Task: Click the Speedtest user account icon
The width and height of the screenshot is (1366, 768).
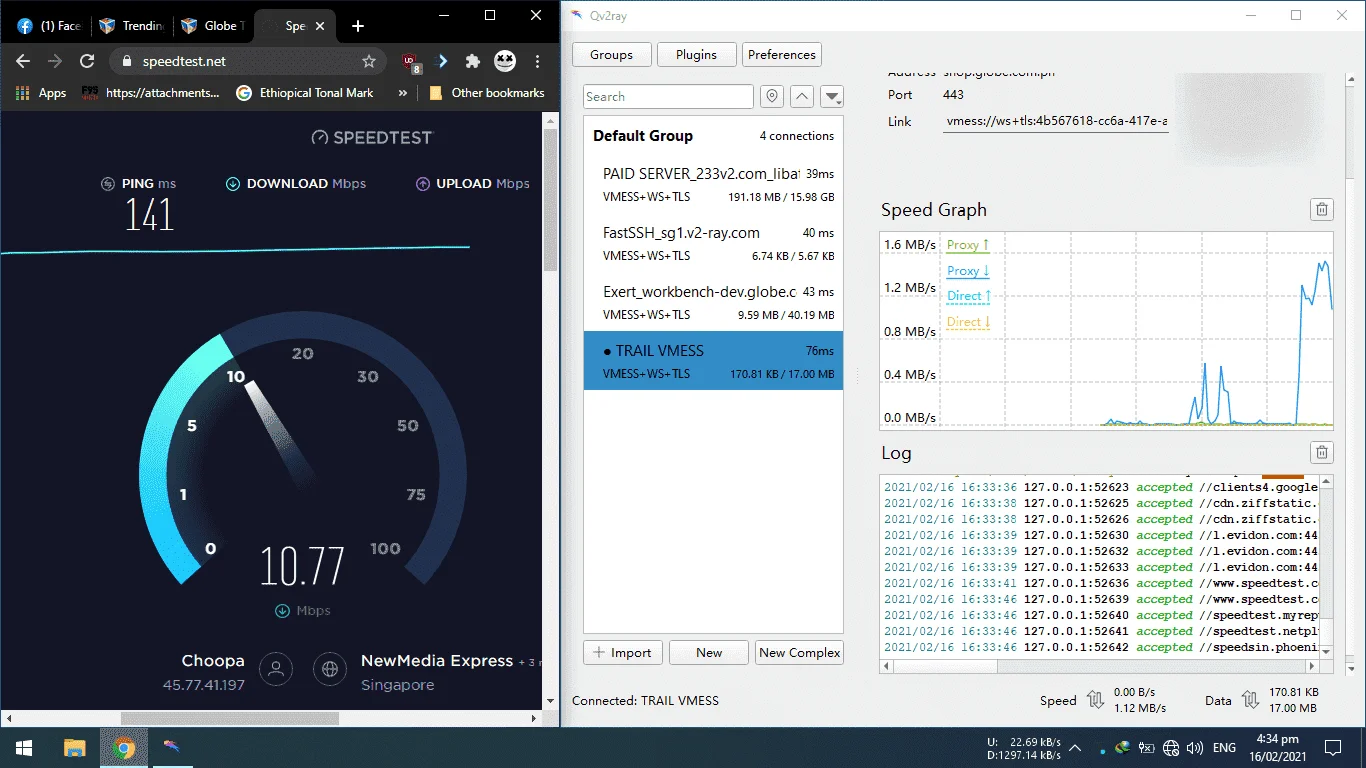Action: 277,669
